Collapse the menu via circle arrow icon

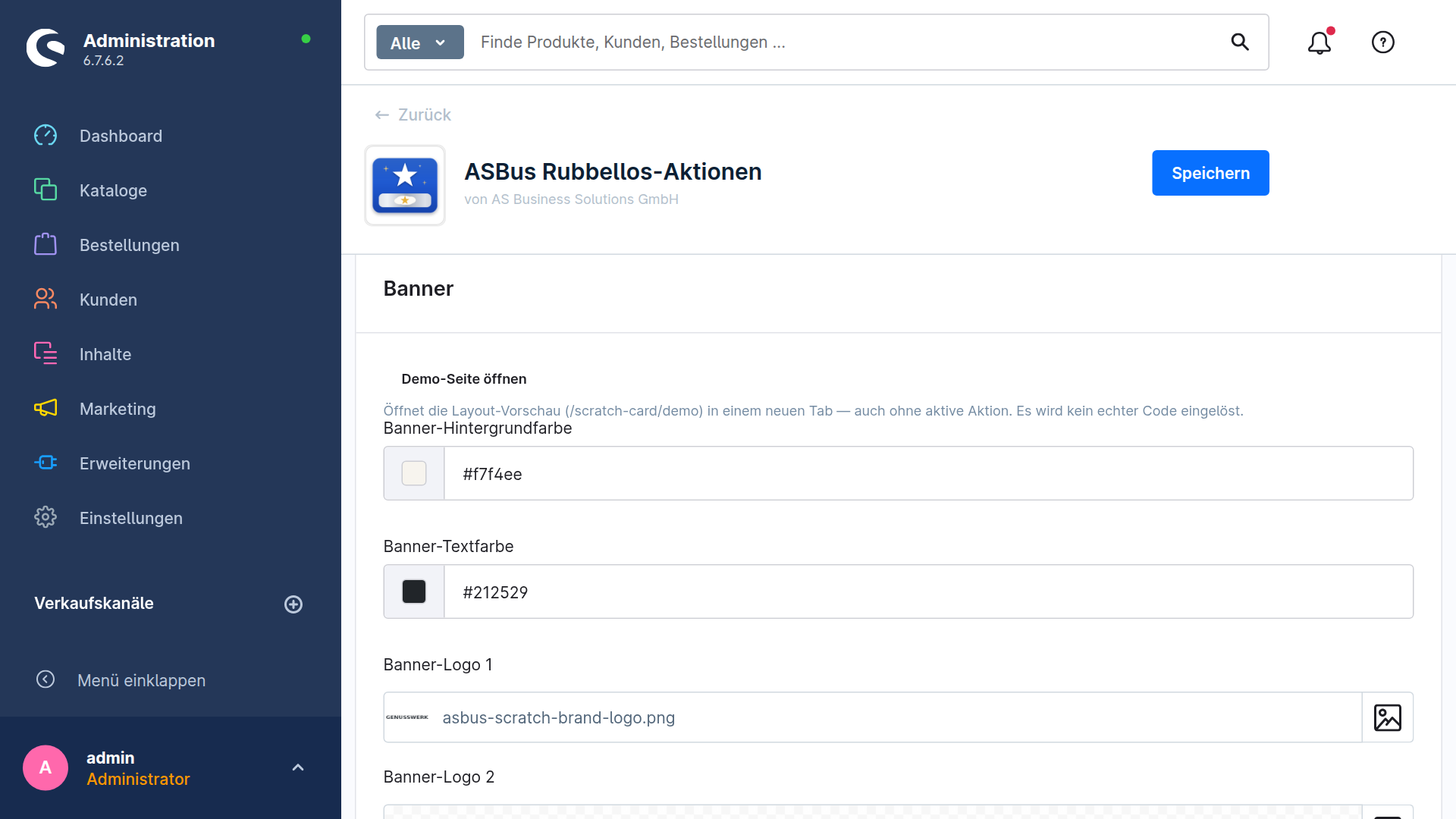[x=45, y=679]
